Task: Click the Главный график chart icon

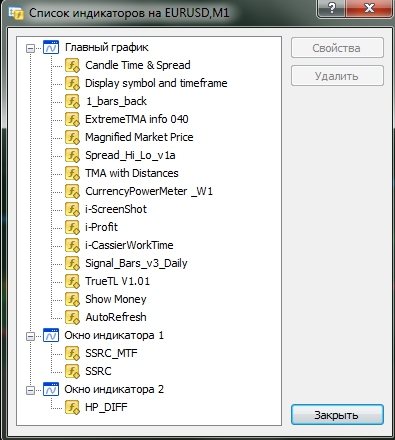Action: pyautogui.click(x=51, y=47)
